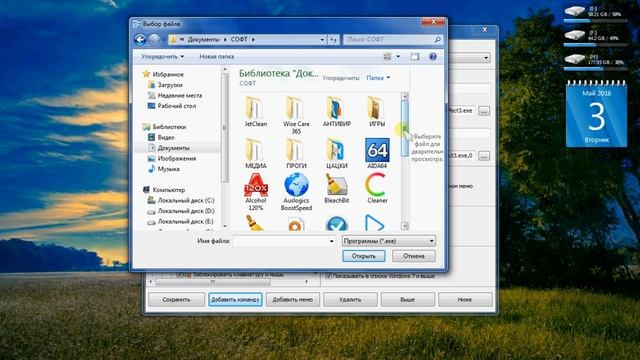640x360 pixels.
Task: Select Библиотеки in the navigation pane
Action: pos(164,127)
